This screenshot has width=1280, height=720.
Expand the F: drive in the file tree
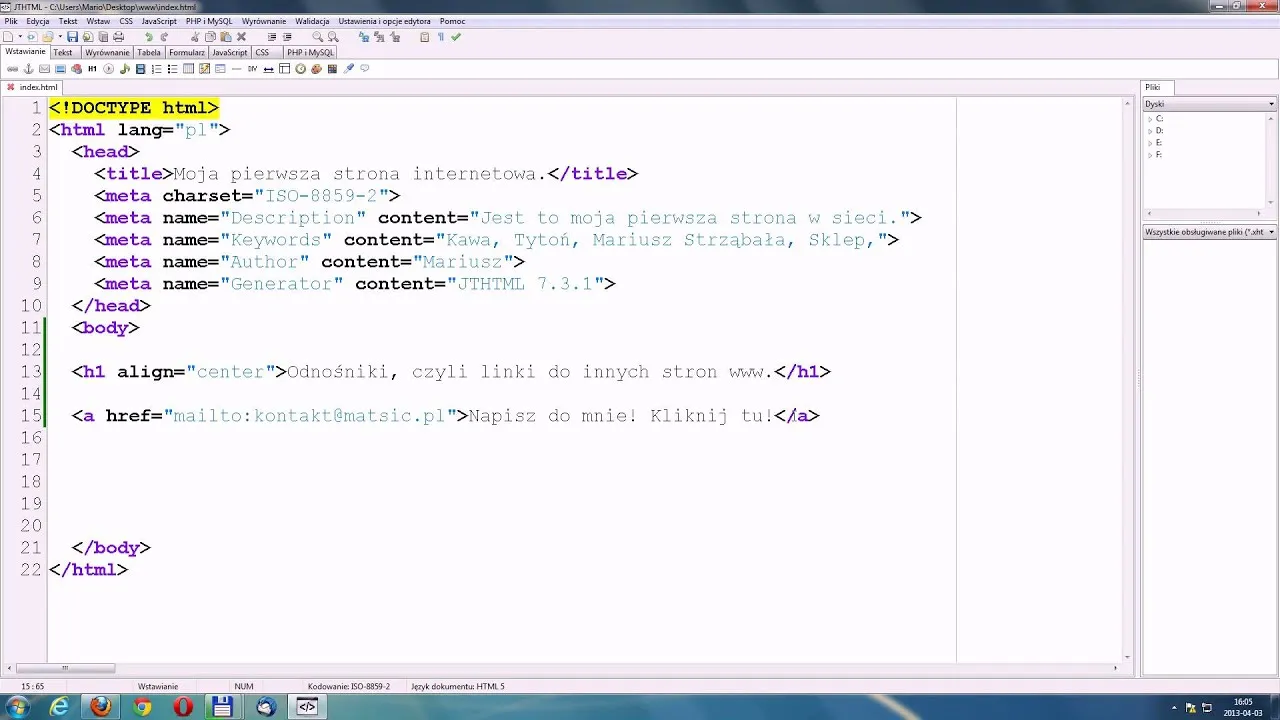1150,155
